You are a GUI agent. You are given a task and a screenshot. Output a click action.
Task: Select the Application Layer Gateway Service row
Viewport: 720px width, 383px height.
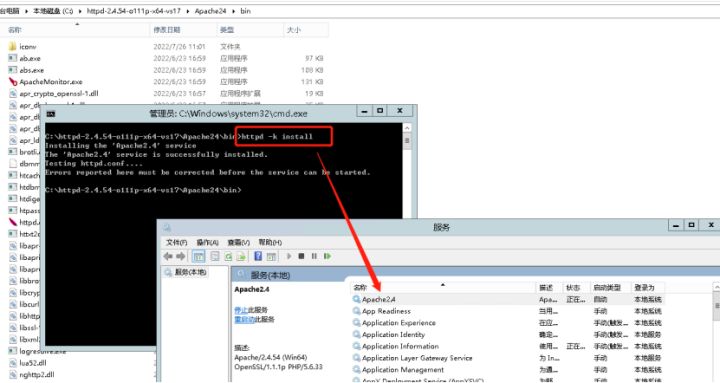tap(507, 358)
